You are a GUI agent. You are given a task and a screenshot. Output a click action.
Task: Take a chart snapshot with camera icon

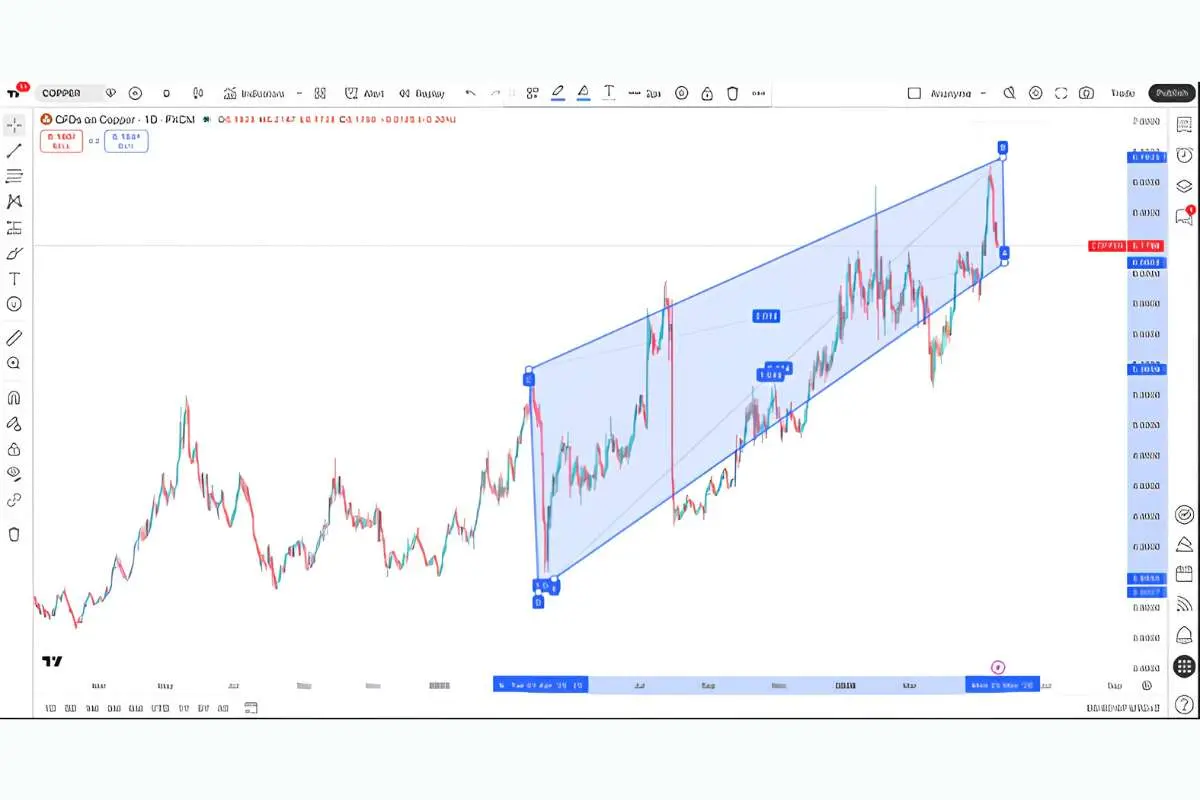(1086, 93)
